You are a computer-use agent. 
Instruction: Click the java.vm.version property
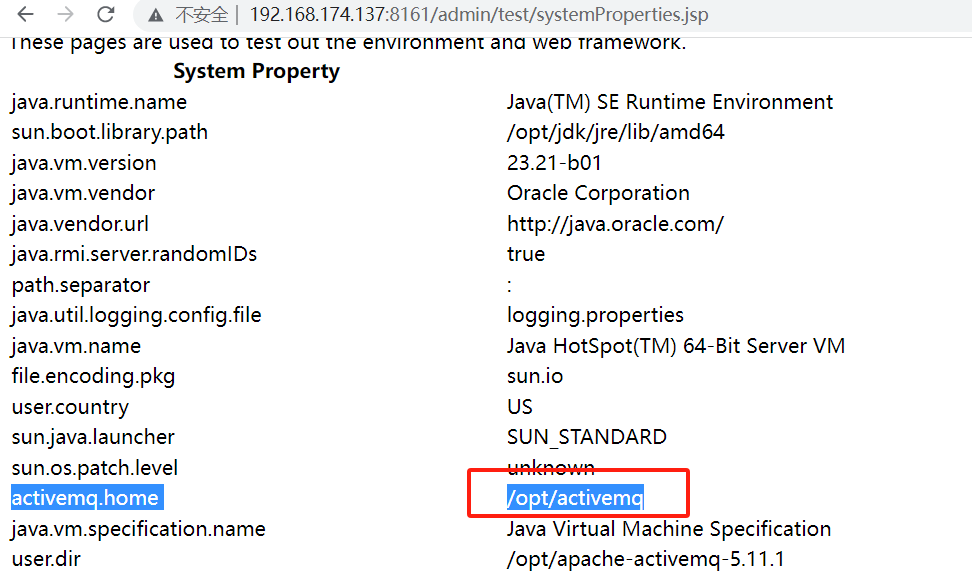pyautogui.click(x=84, y=163)
